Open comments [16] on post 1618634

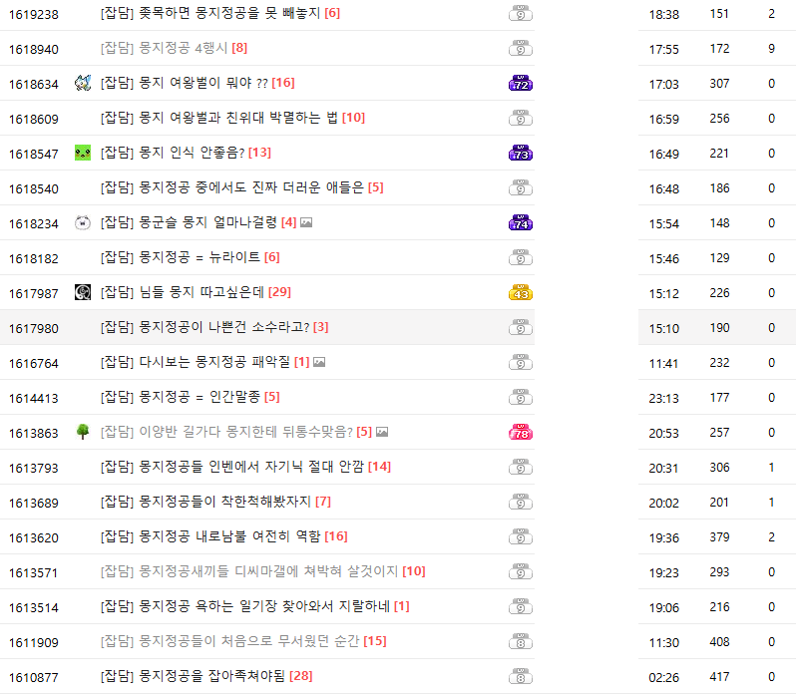283,83
